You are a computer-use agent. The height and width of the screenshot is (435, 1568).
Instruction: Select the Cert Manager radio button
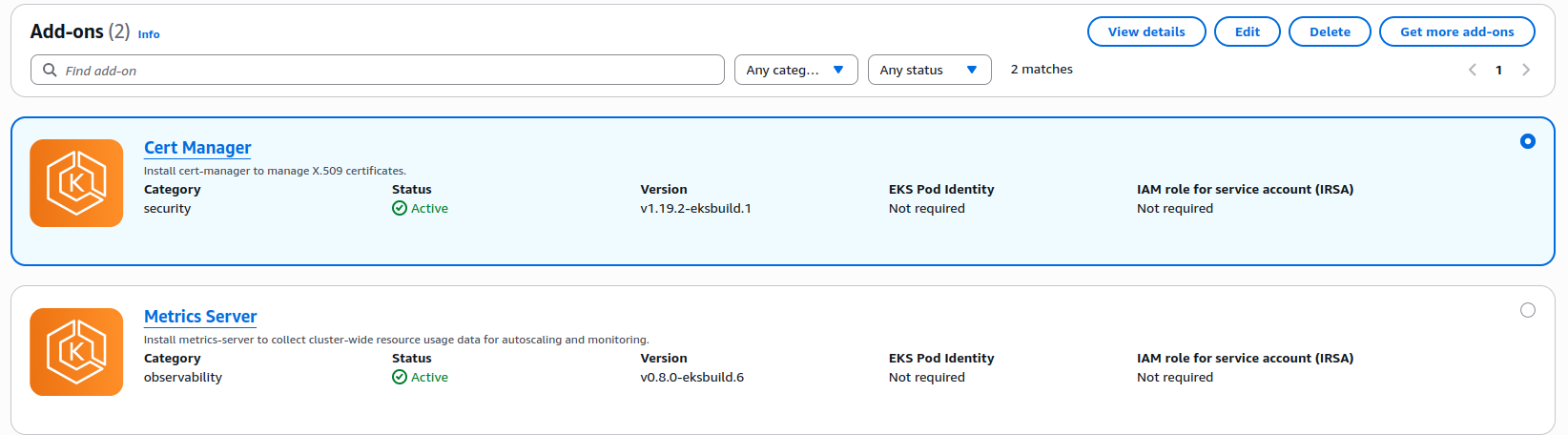point(1527,141)
